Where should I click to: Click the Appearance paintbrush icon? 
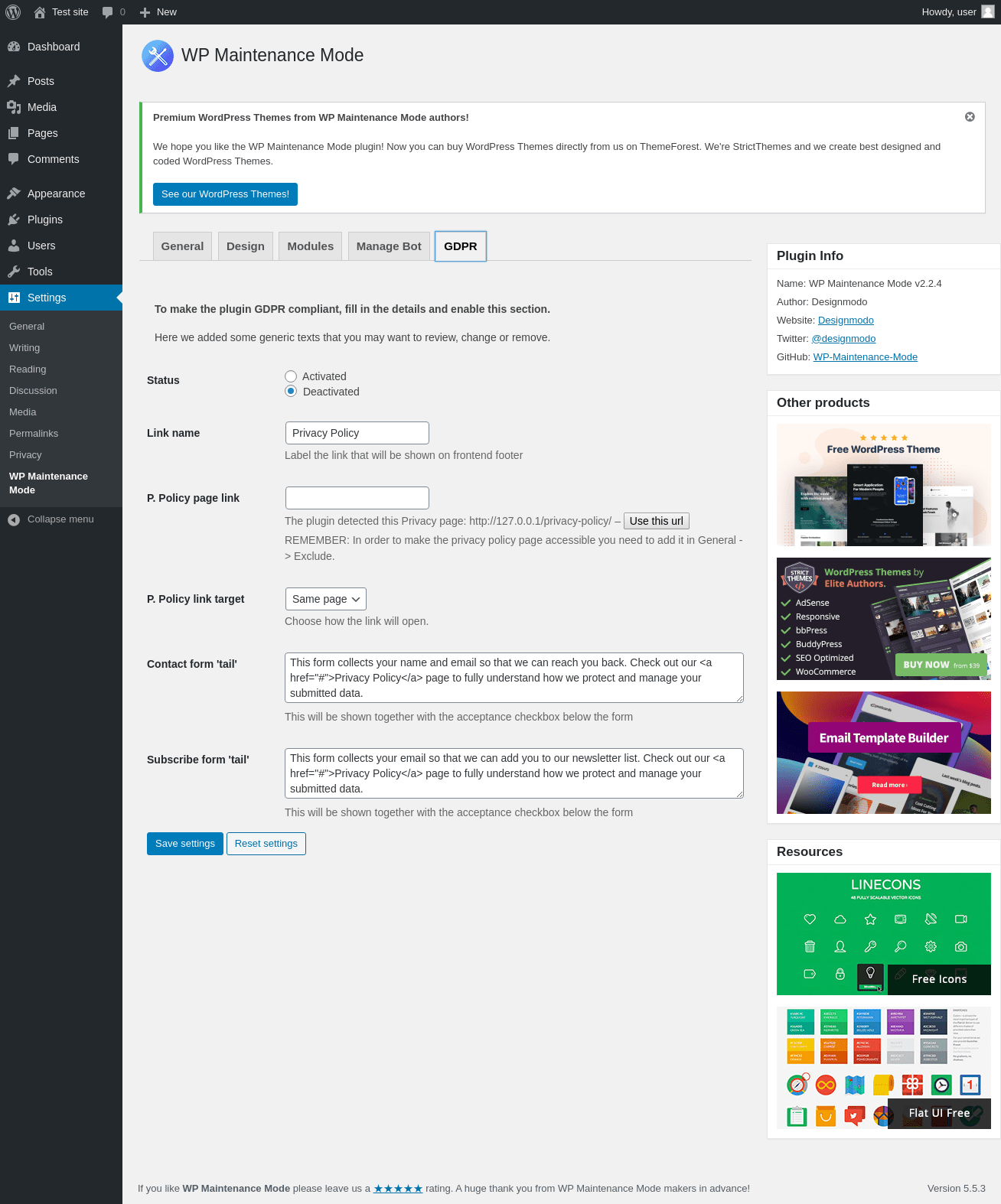[14, 194]
